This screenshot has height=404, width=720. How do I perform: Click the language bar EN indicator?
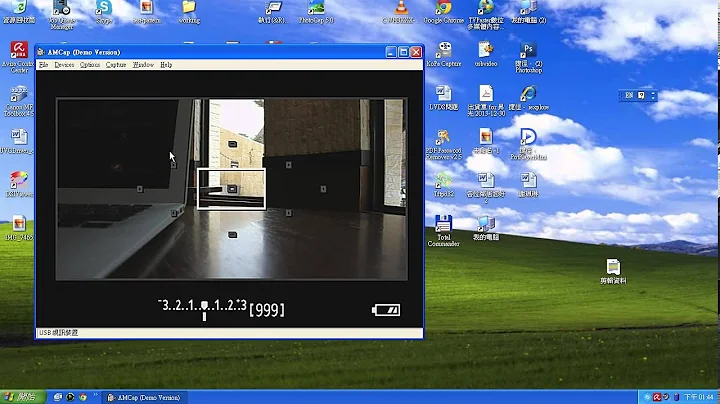tap(629, 95)
